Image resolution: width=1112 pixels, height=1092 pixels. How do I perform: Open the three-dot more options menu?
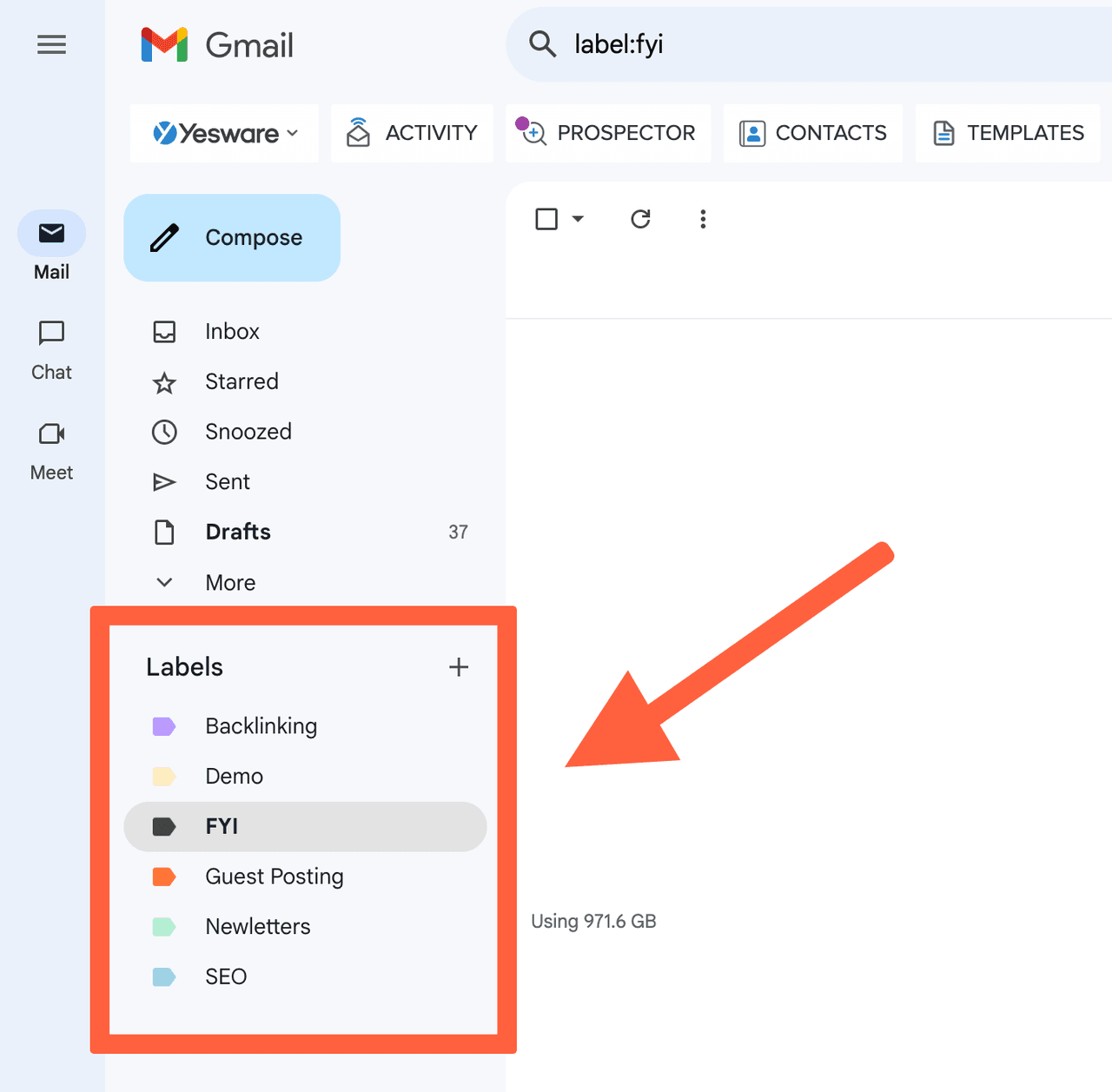tap(703, 219)
